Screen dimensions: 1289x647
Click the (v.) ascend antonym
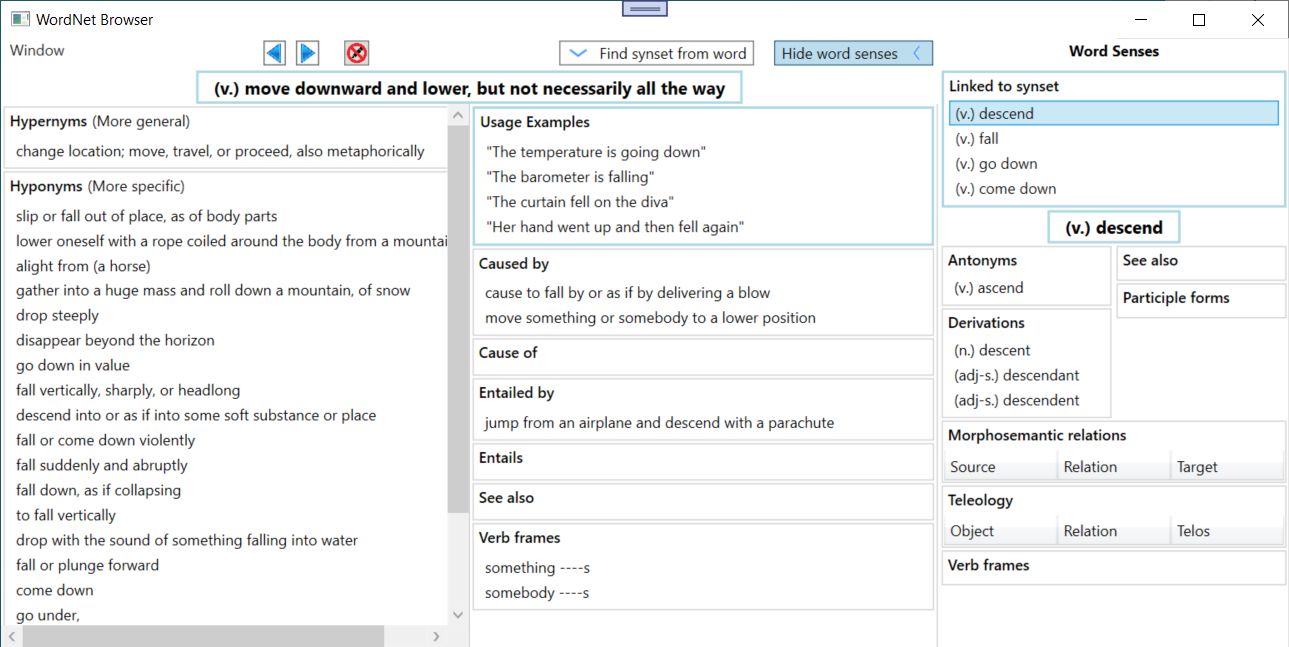989,288
